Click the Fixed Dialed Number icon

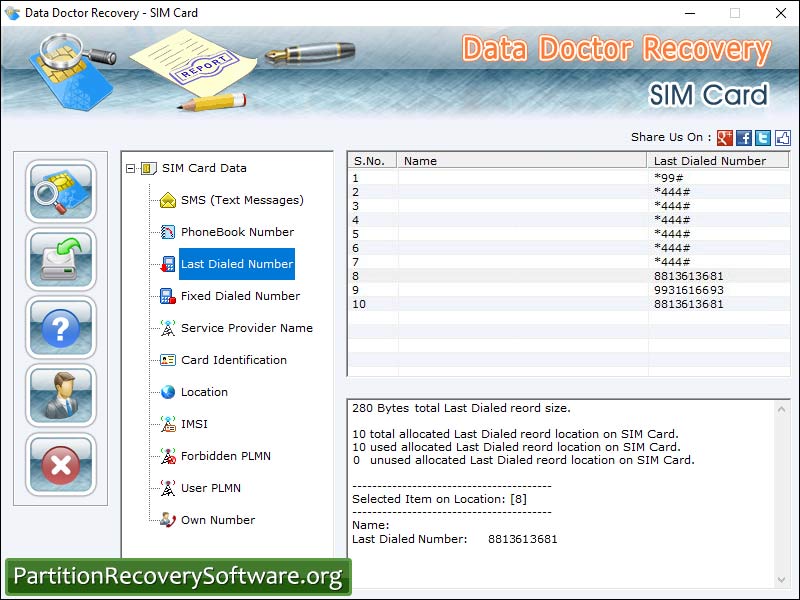click(x=168, y=296)
